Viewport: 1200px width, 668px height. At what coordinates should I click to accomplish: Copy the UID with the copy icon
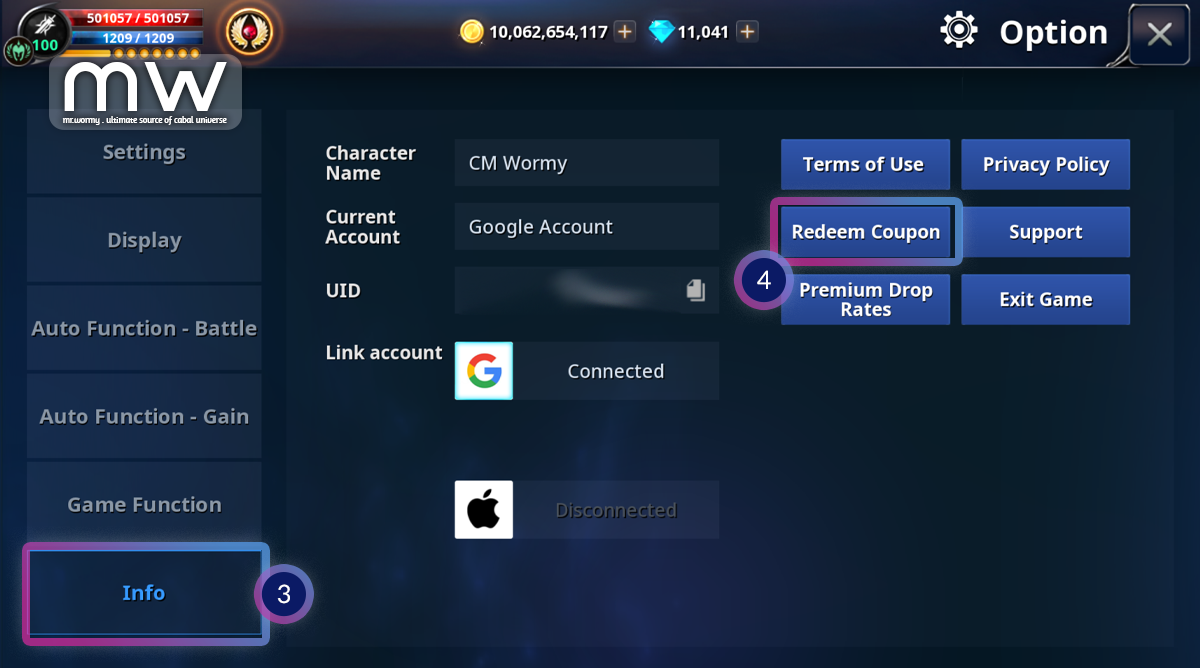click(696, 290)
